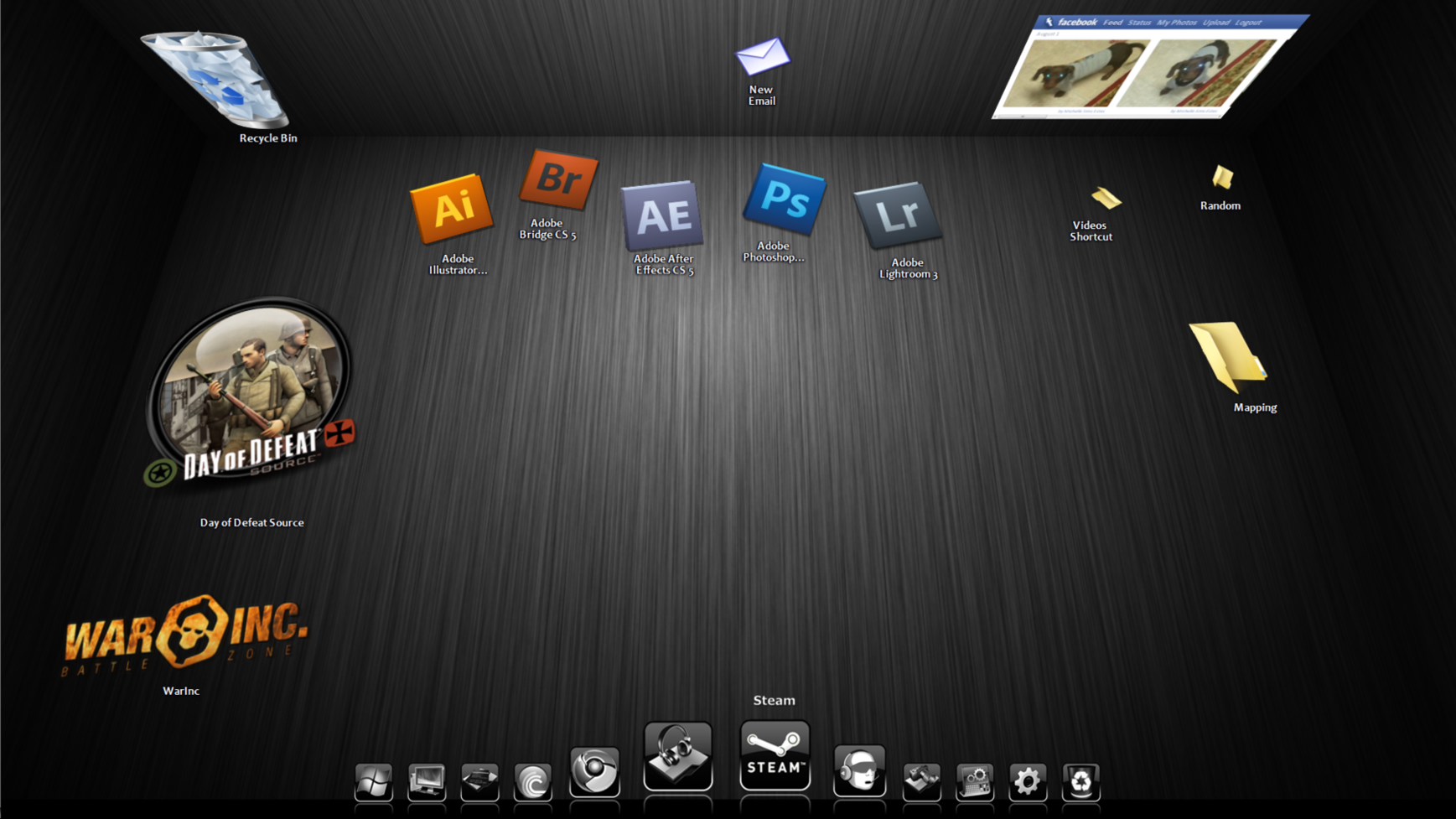Open the Random folder icon
The width and height of the screenshot is (1456, 819).
(x=1223, y=177)
